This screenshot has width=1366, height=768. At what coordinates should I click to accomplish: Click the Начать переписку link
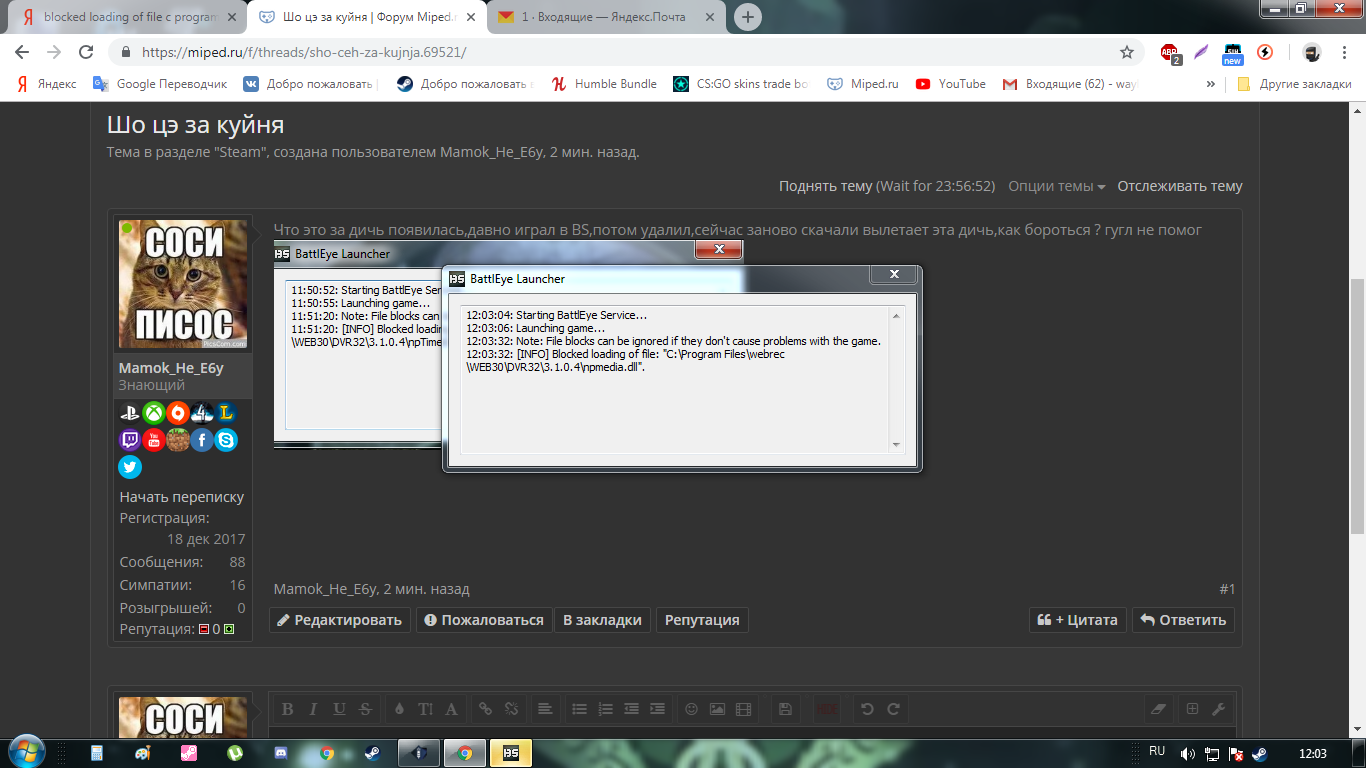tap(182, 497)
